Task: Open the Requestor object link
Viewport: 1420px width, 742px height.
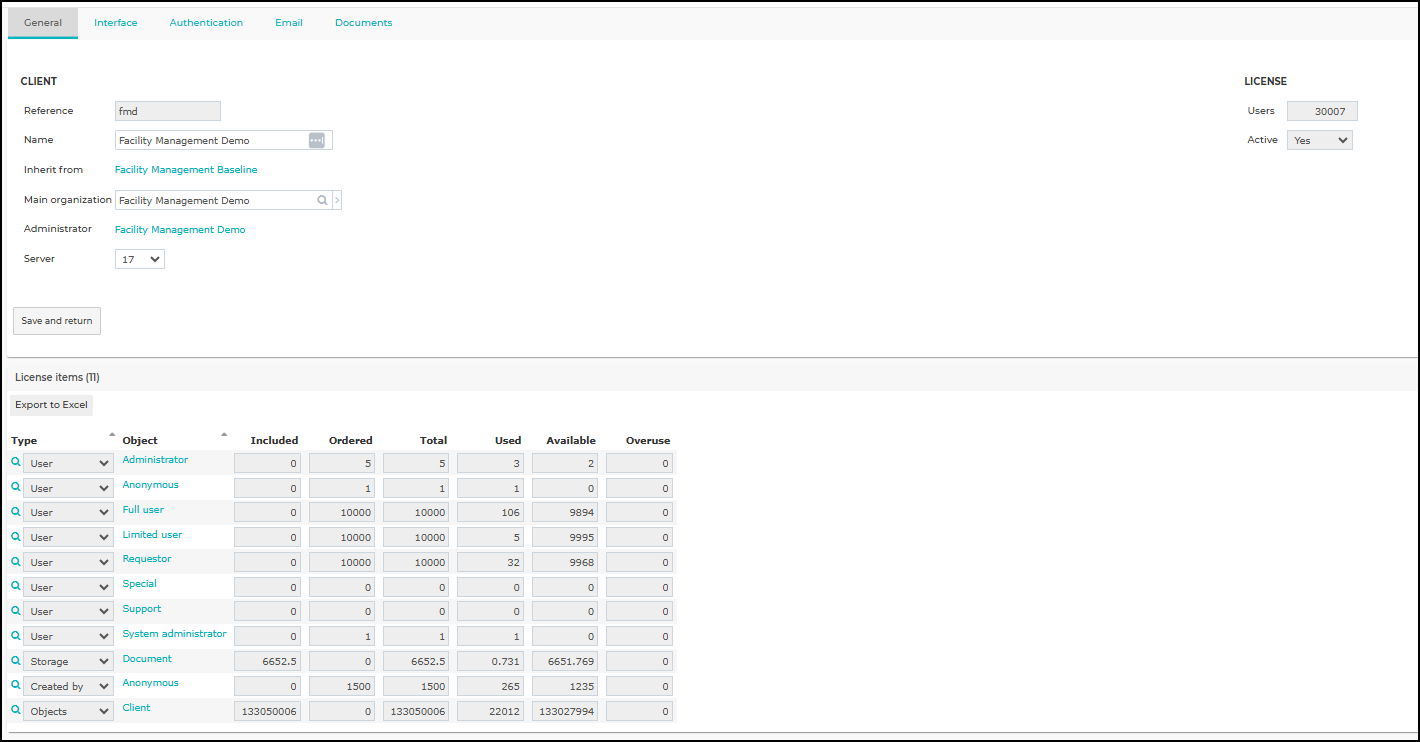Action: pos(147,559)
